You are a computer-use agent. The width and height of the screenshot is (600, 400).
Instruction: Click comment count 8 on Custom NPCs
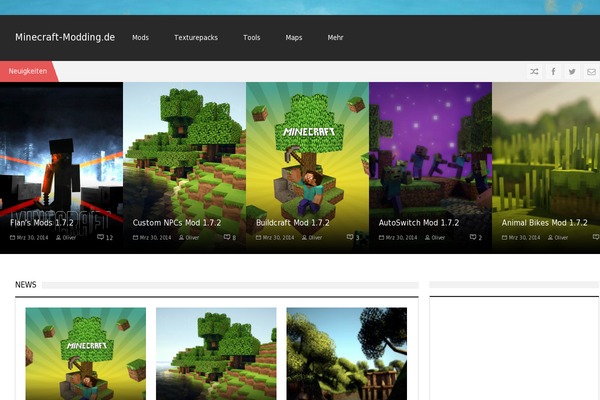[x=234, y=238]
